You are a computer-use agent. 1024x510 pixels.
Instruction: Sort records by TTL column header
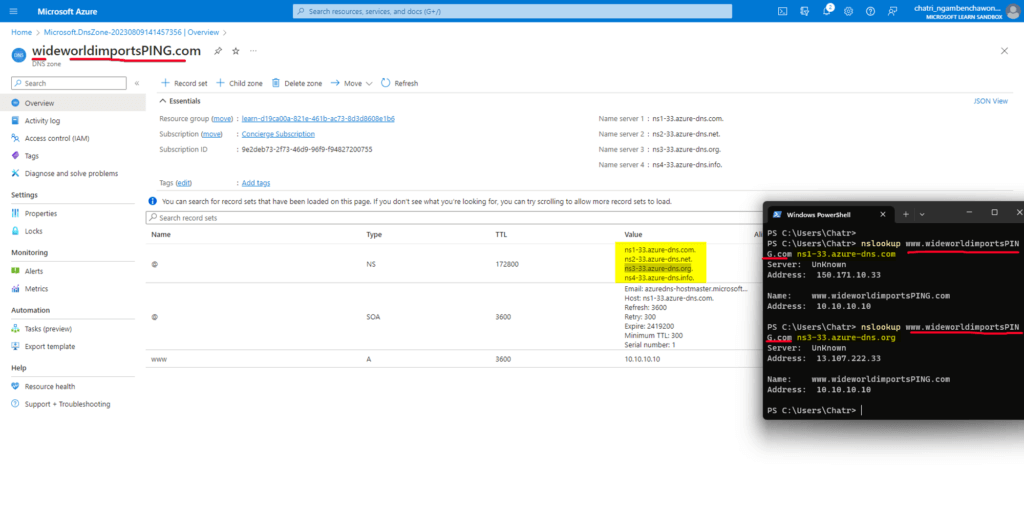pos(501,234)
